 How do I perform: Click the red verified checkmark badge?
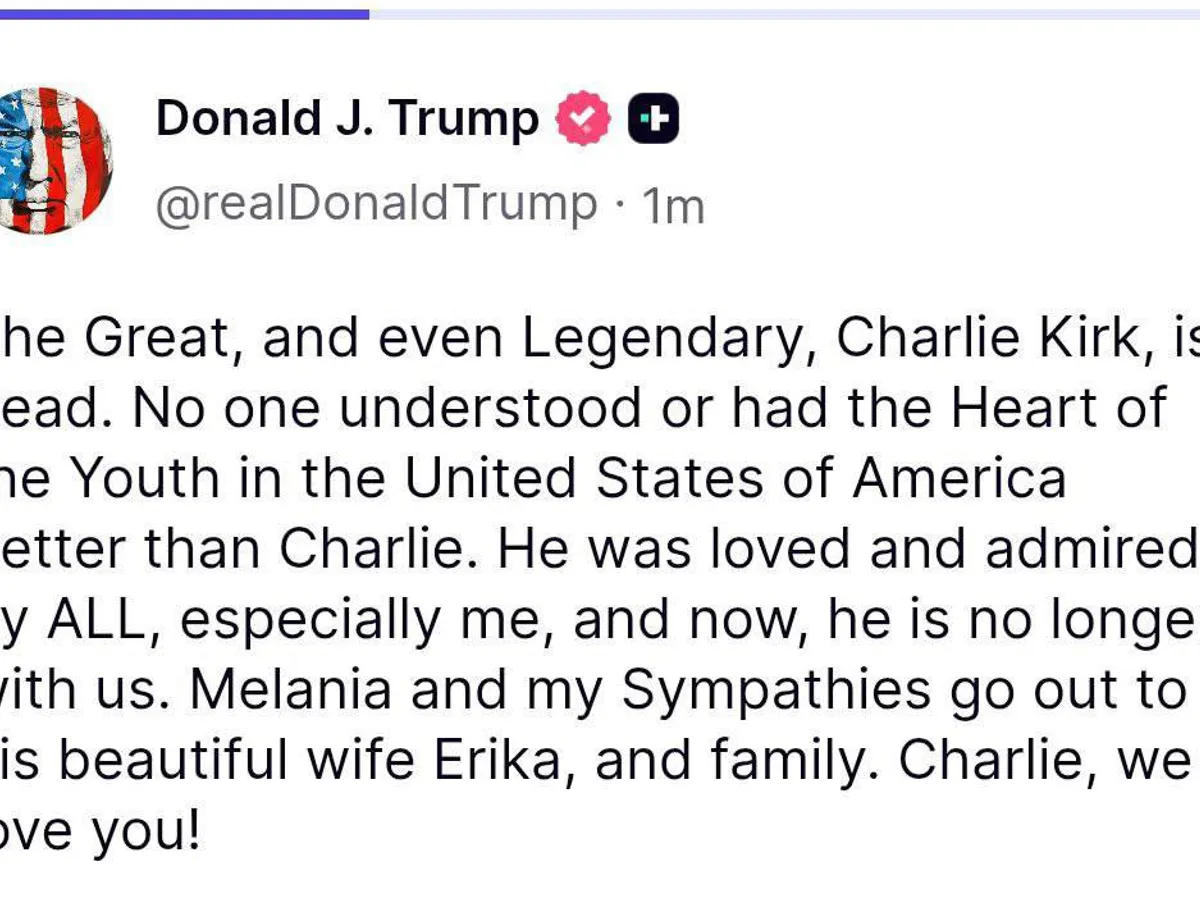[x=583, y=119]
